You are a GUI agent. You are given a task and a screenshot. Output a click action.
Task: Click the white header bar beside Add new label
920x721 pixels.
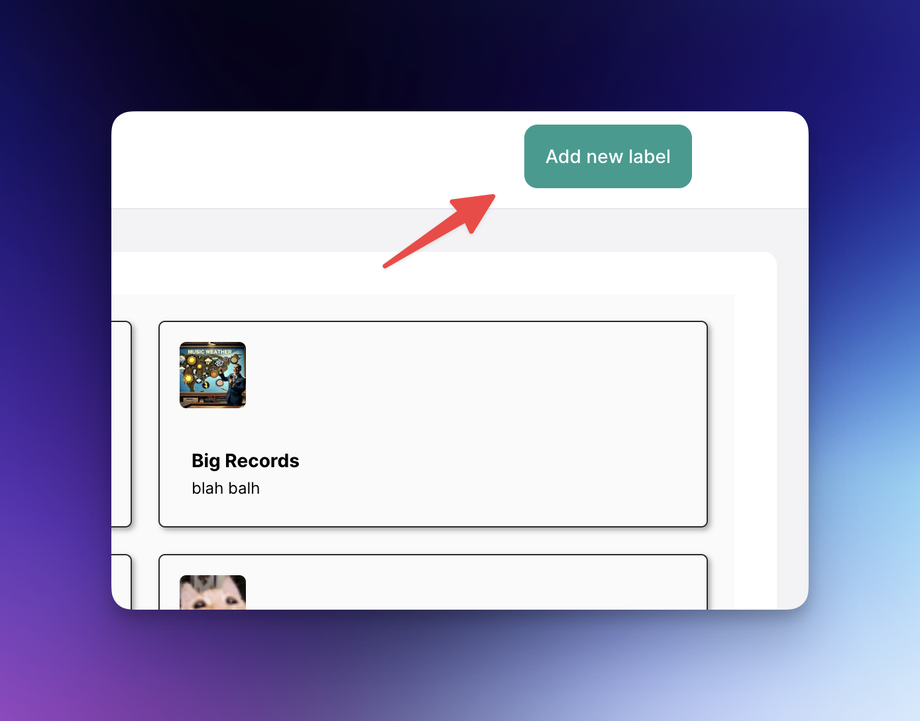coord(317,160)
